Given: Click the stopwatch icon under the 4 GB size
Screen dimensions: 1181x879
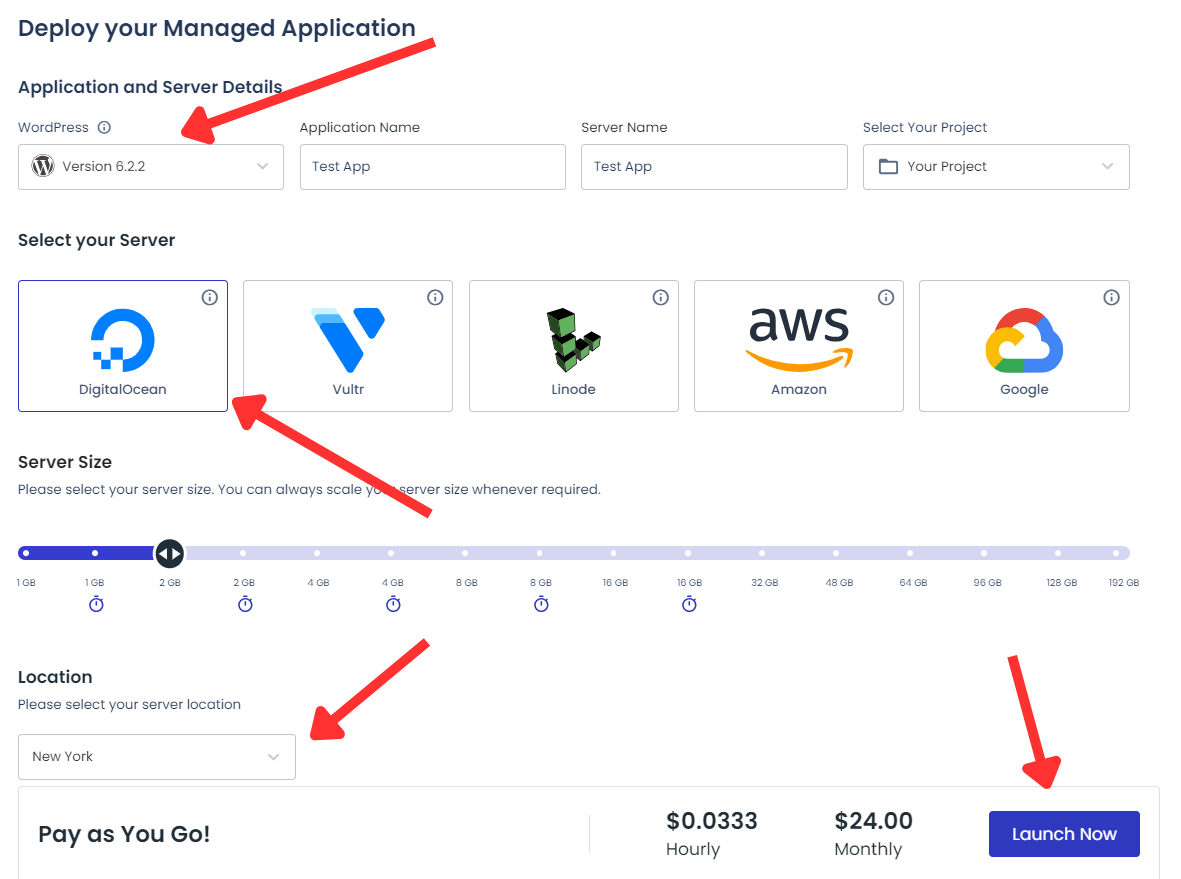Looking at the screenshot, I should click(393, 604).
